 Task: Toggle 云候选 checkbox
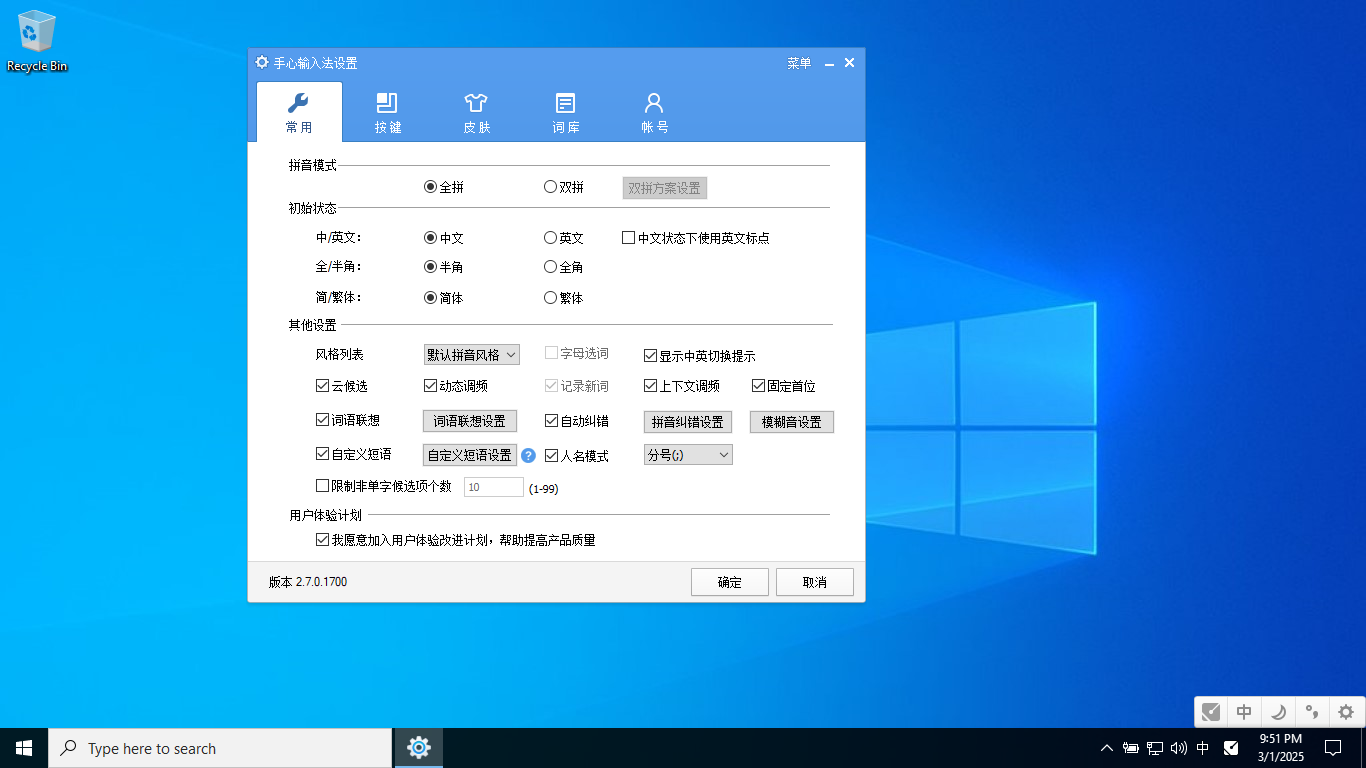(323, 386)
